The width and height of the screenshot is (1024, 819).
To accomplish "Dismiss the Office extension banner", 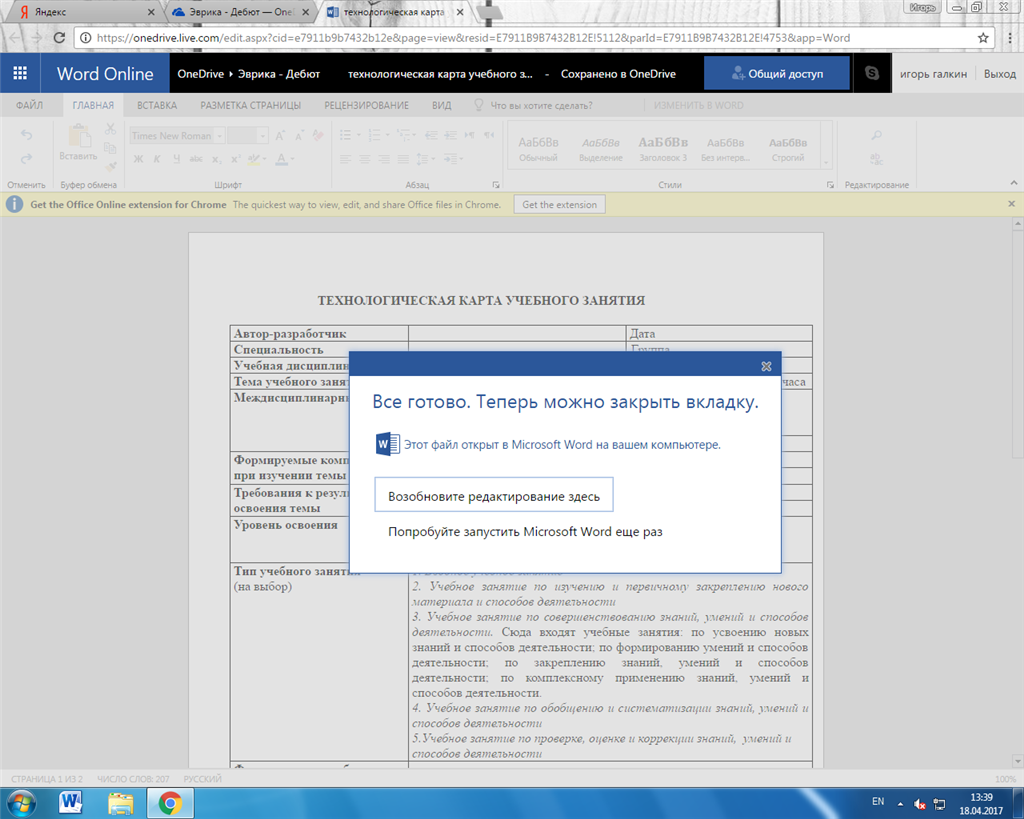I will [x=1012, y=204].
